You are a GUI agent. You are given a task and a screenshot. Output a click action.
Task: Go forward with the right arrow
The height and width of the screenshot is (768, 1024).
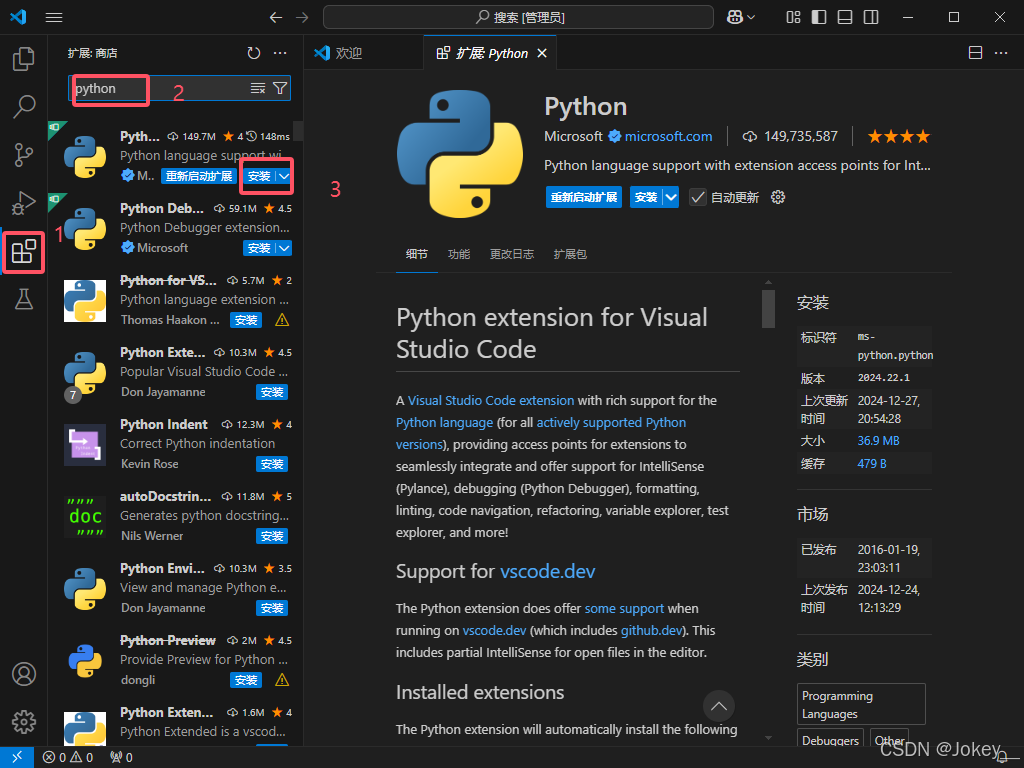302,18
